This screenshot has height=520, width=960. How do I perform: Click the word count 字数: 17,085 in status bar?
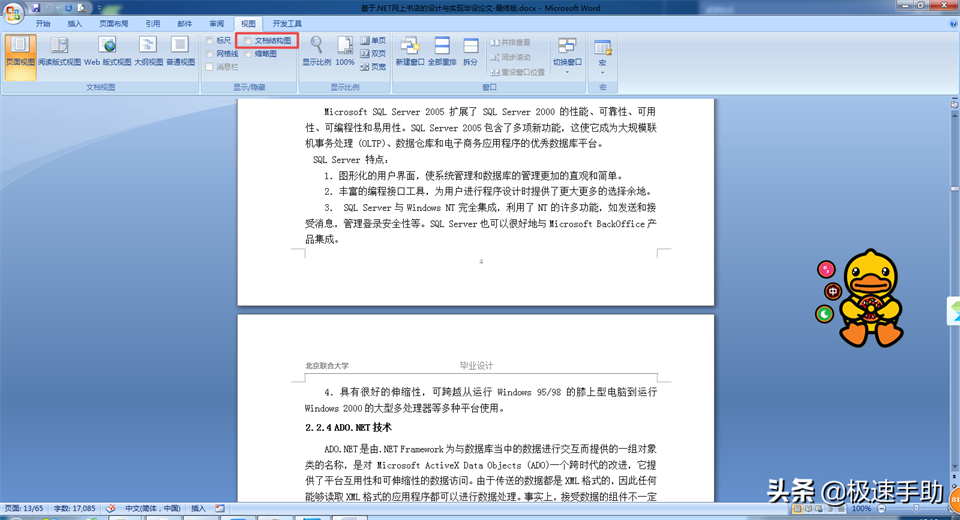74,508
